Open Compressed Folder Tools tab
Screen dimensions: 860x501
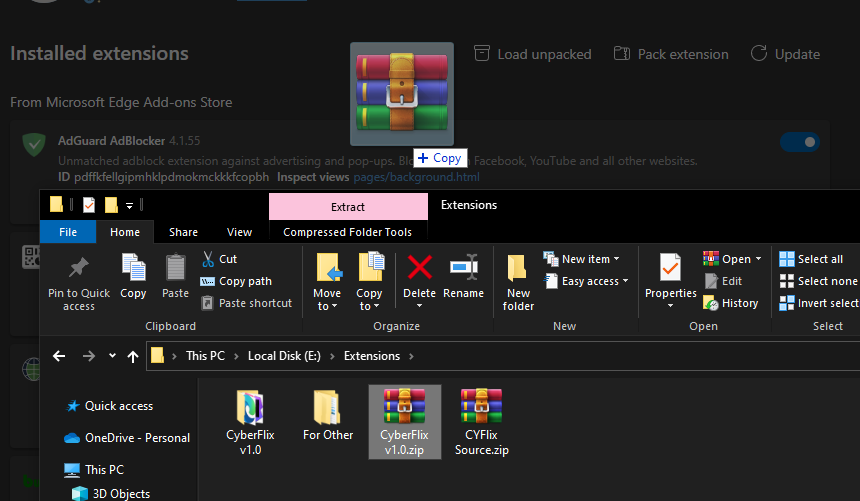click(x=348, y=232)
